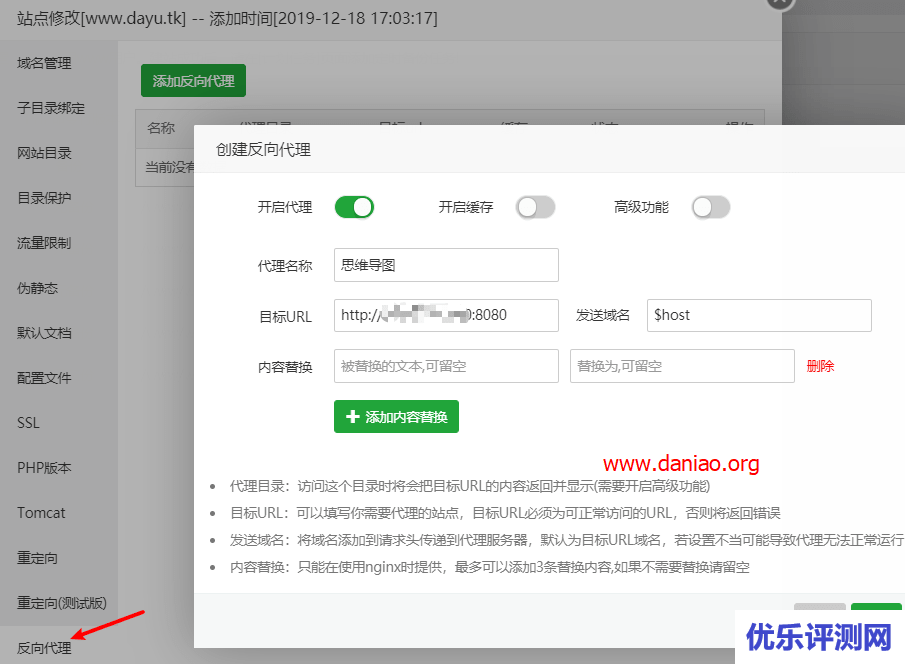Viewport: 905px width, 664px height.
Task: Open the SSL settings tab
Action: (x=28, y=423)
